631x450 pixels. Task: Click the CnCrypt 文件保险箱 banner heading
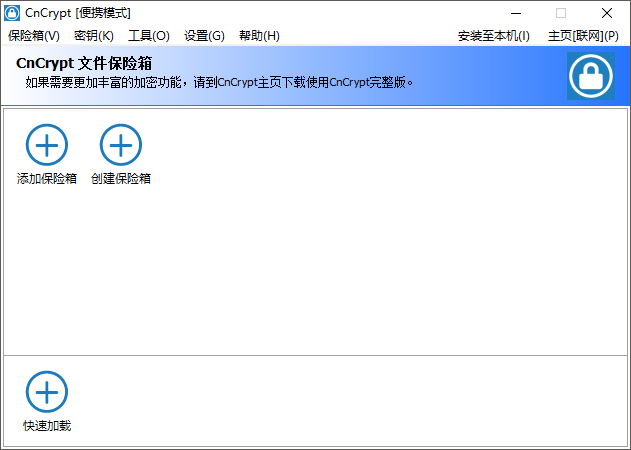click(84, 64)
